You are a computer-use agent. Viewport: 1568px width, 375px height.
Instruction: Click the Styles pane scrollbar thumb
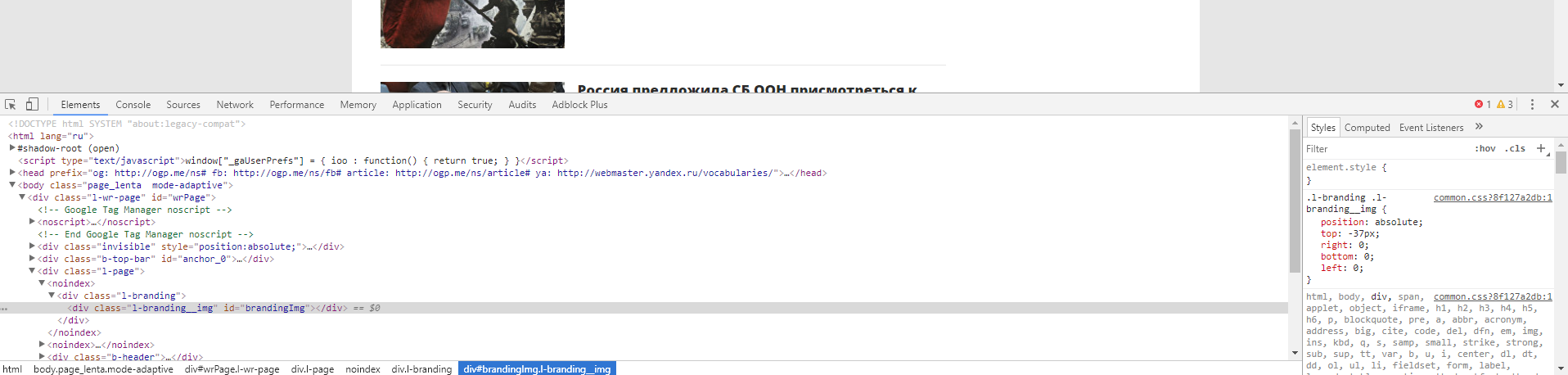(1561, 162)
